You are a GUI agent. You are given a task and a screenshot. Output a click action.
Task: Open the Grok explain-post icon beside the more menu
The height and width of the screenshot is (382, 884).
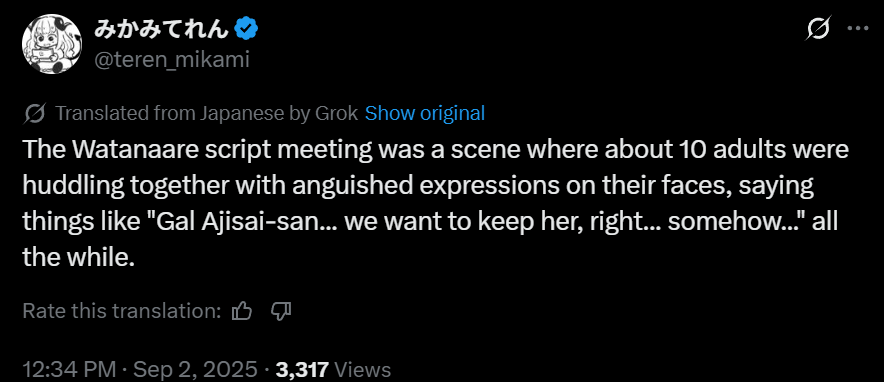click(817, 28)
